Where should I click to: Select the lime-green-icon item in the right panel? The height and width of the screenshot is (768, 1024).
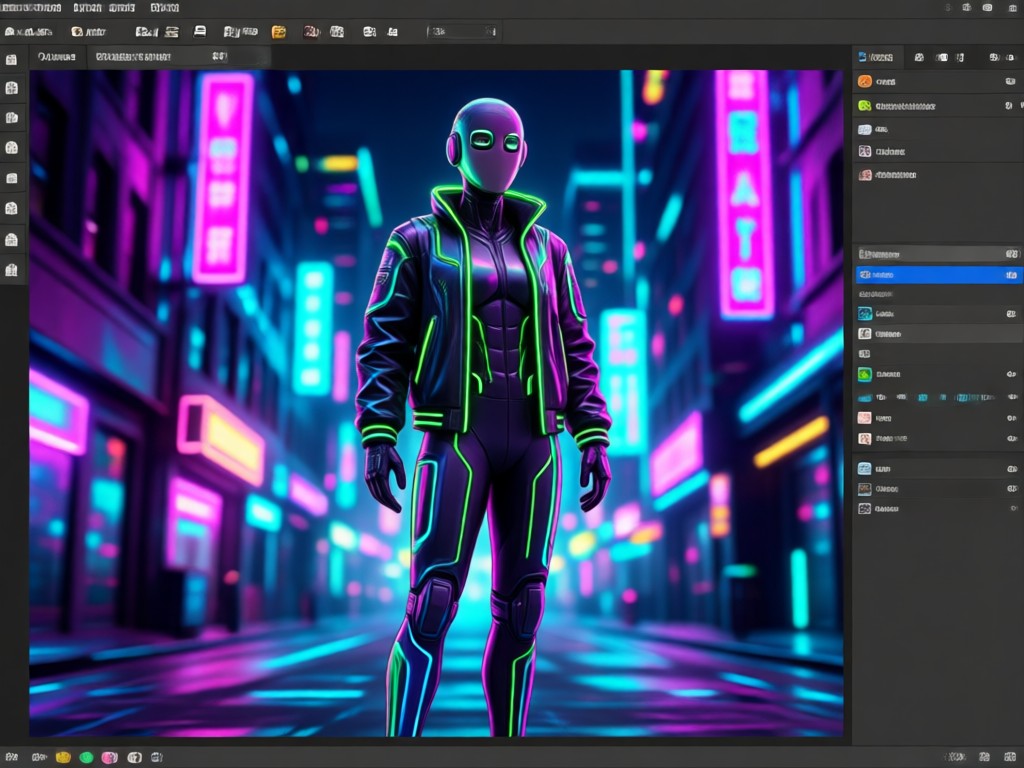937,106
